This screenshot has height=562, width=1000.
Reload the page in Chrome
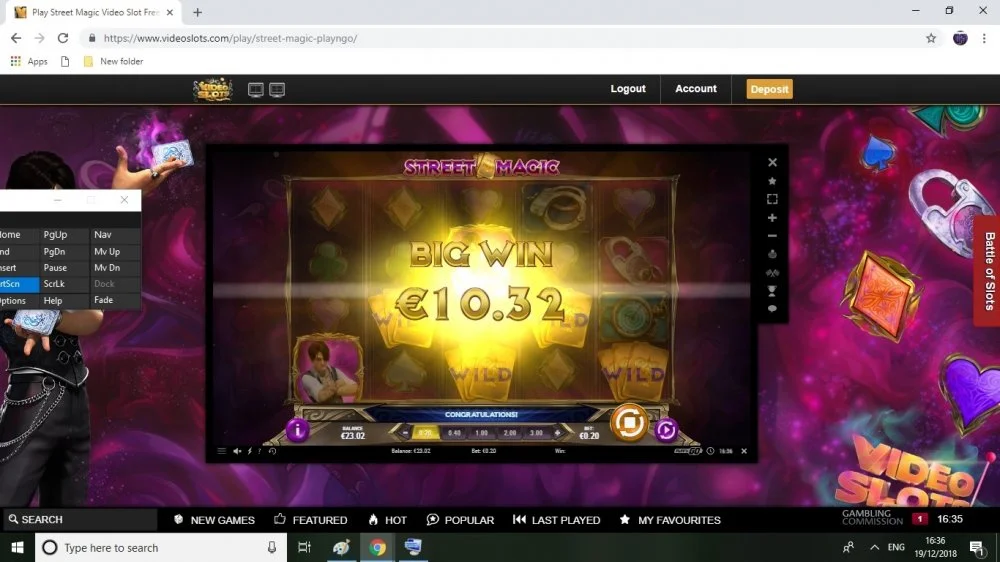tap(62, 38)
